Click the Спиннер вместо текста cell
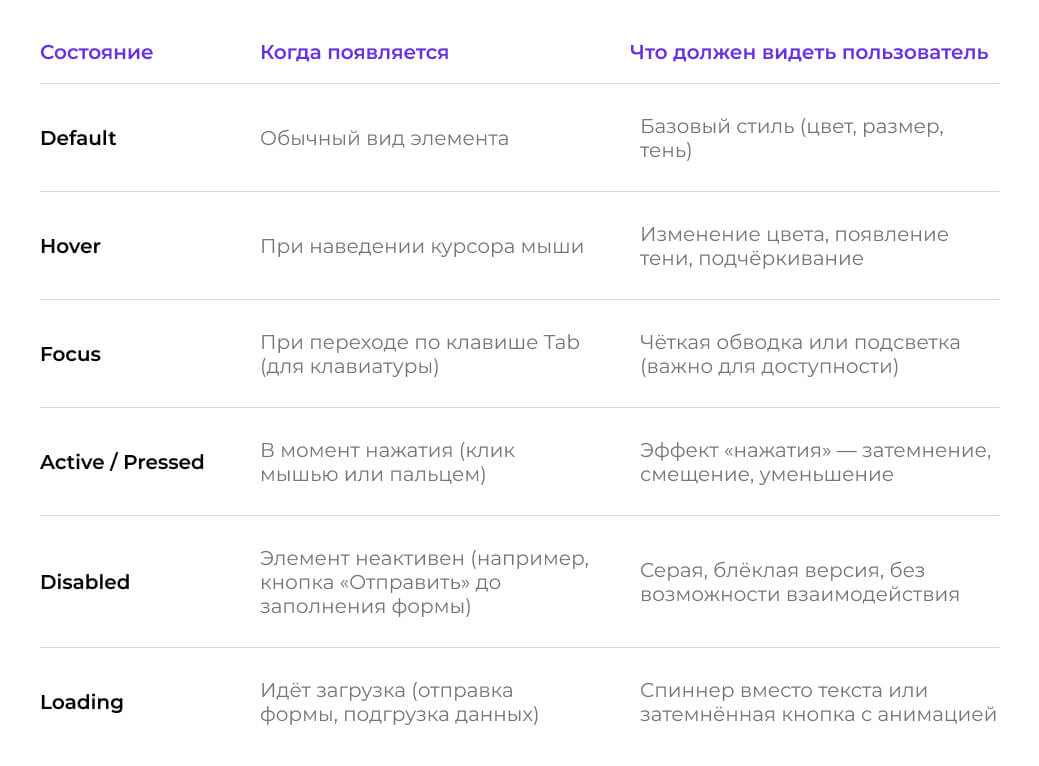Image resolution: width=1039 pixels, height=766 pixels. (x=818, y=702)
